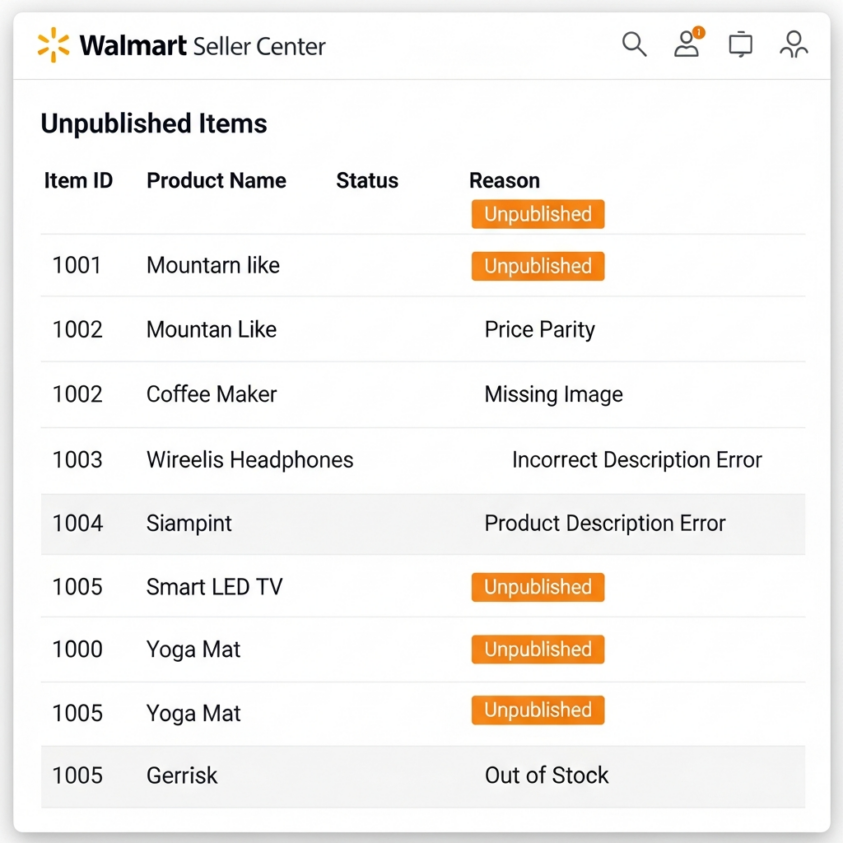843x843 pixels.
Task: Click the Unpublished Items heading
Action: (154, 124)
